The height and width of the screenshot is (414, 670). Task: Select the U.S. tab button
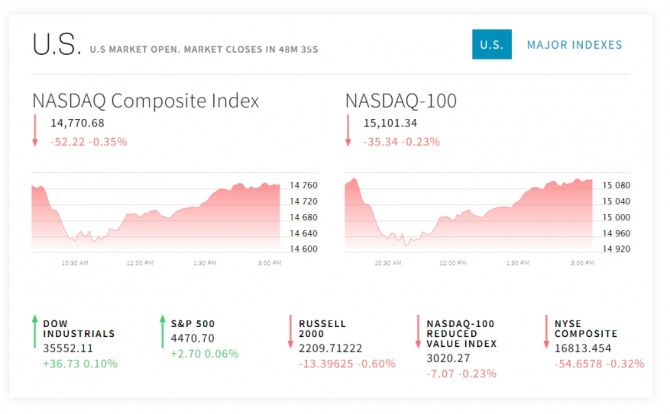pos(492,44)
